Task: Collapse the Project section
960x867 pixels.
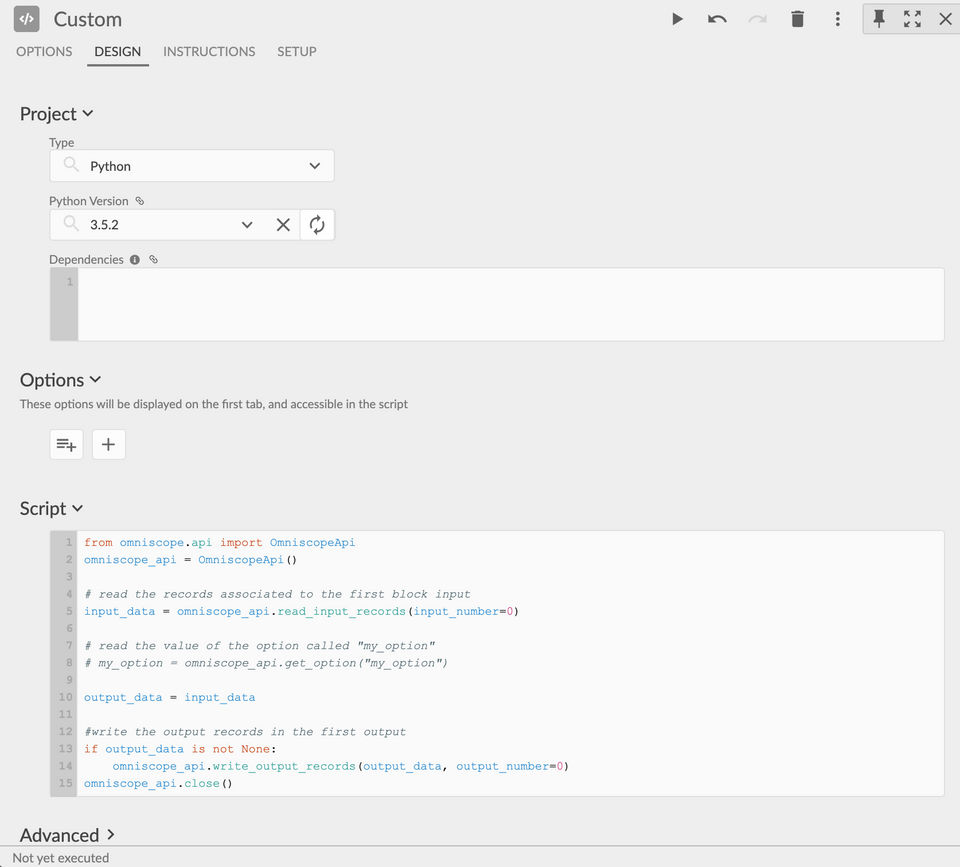Action: pos(56,114)
